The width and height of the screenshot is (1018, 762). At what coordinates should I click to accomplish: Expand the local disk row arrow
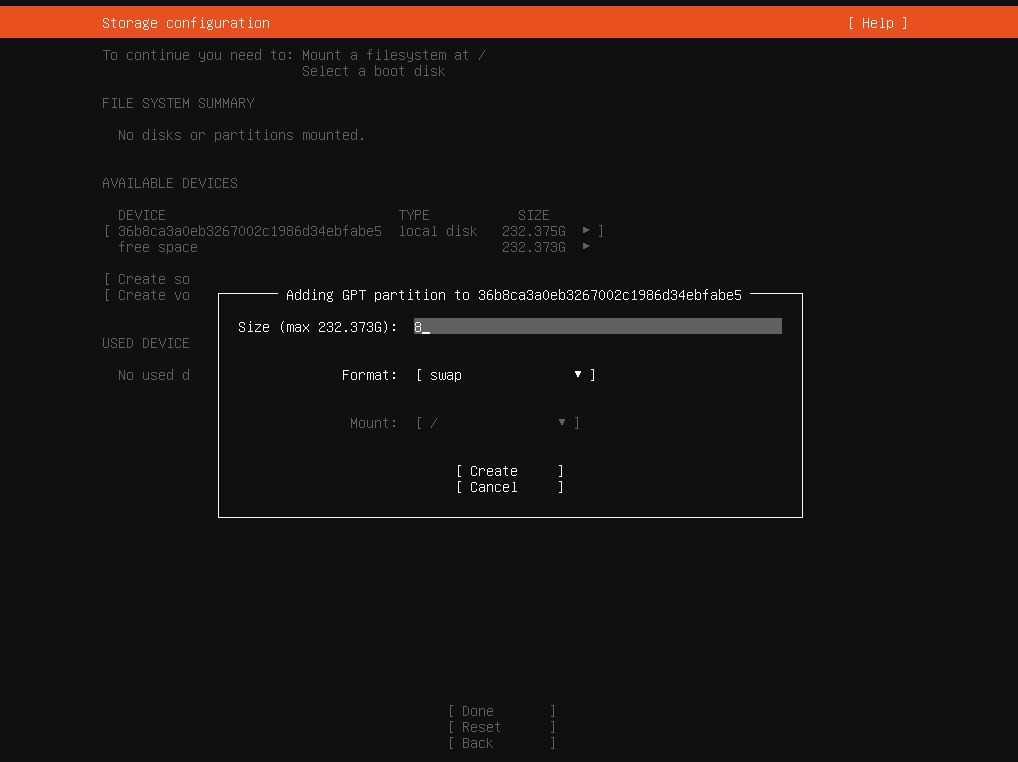(x=586, y=230)
